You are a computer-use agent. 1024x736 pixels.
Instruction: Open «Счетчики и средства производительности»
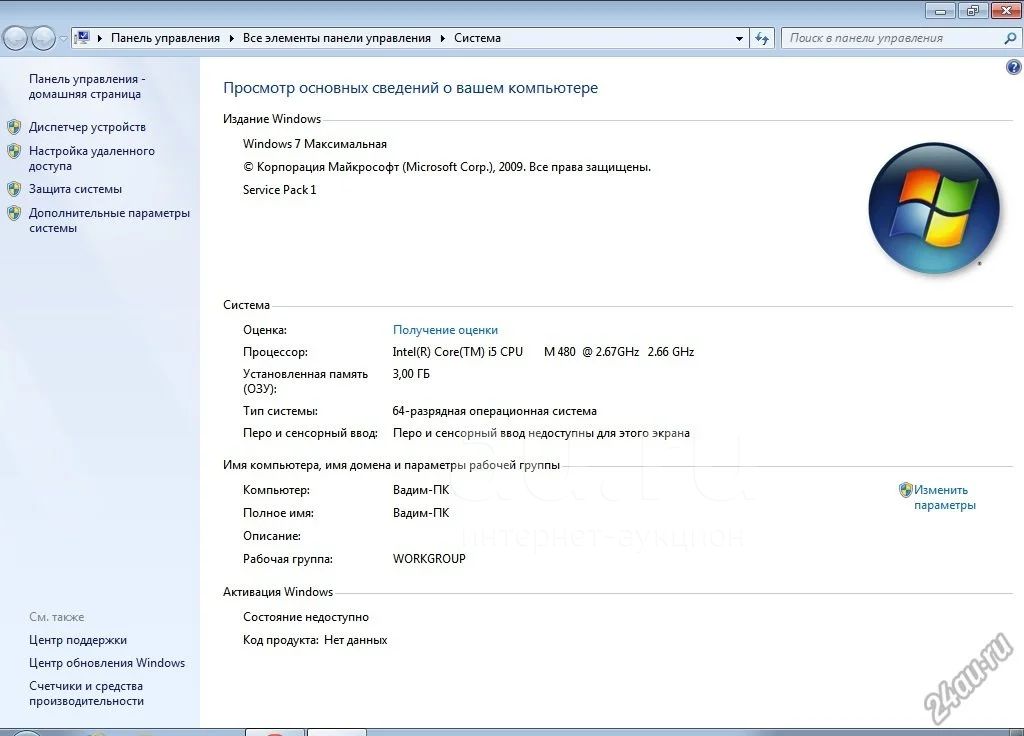(86, 693)
